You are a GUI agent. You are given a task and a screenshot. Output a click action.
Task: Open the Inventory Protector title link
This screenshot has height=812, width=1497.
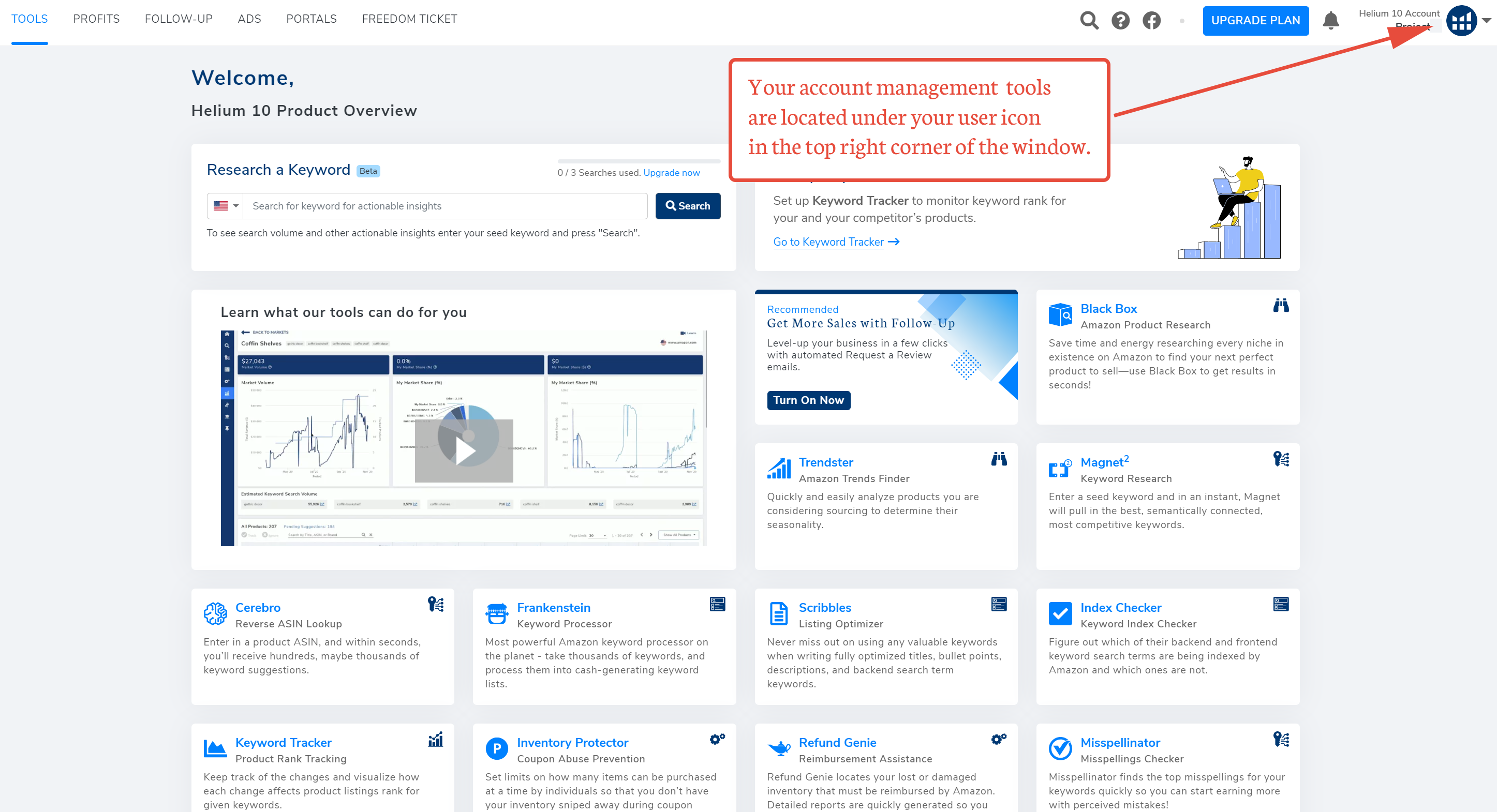572,742
